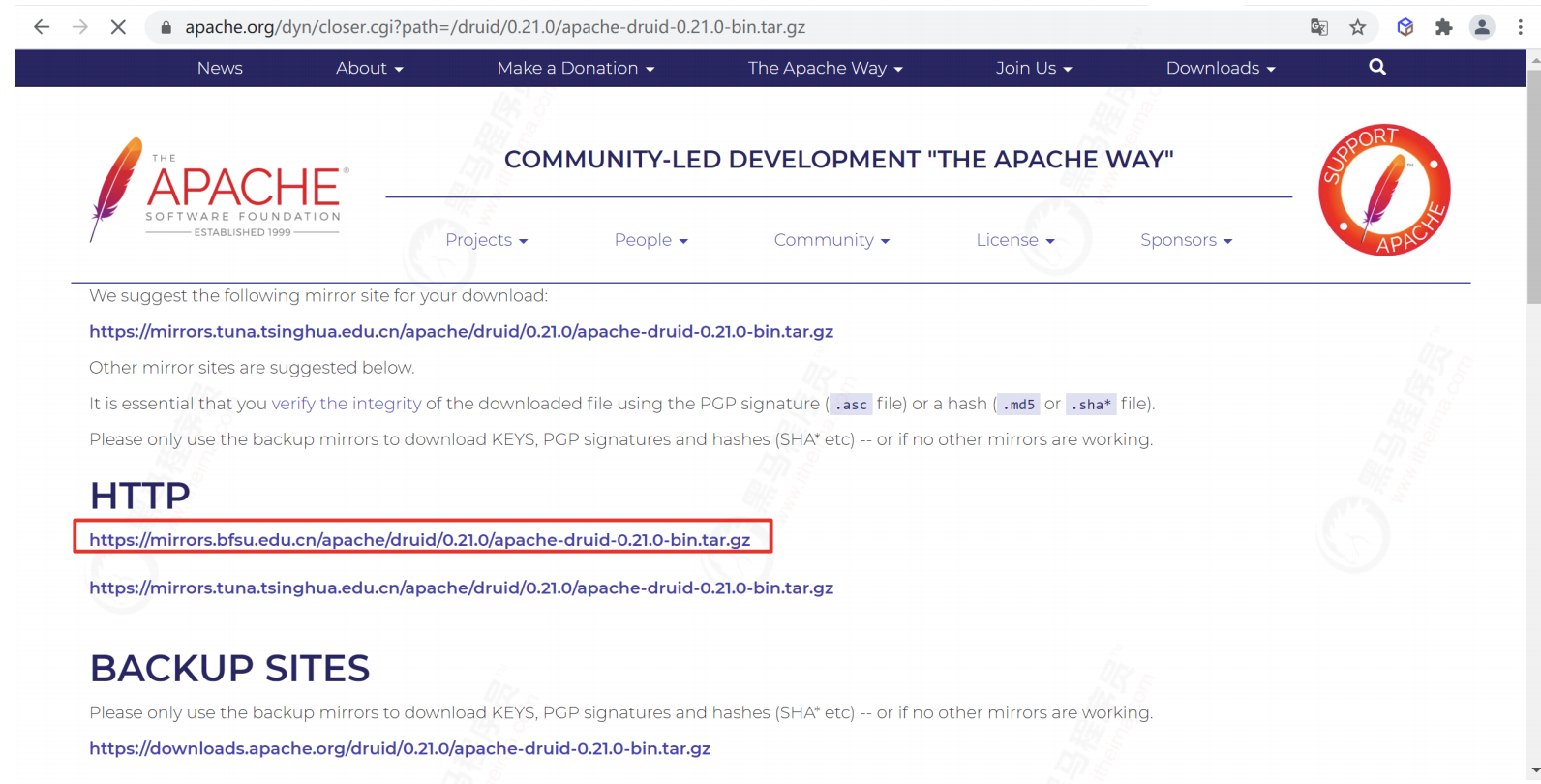Screen dimensions: 1541x784
Task: Open the Sponsors dropdown
Action: [1186, 240]
